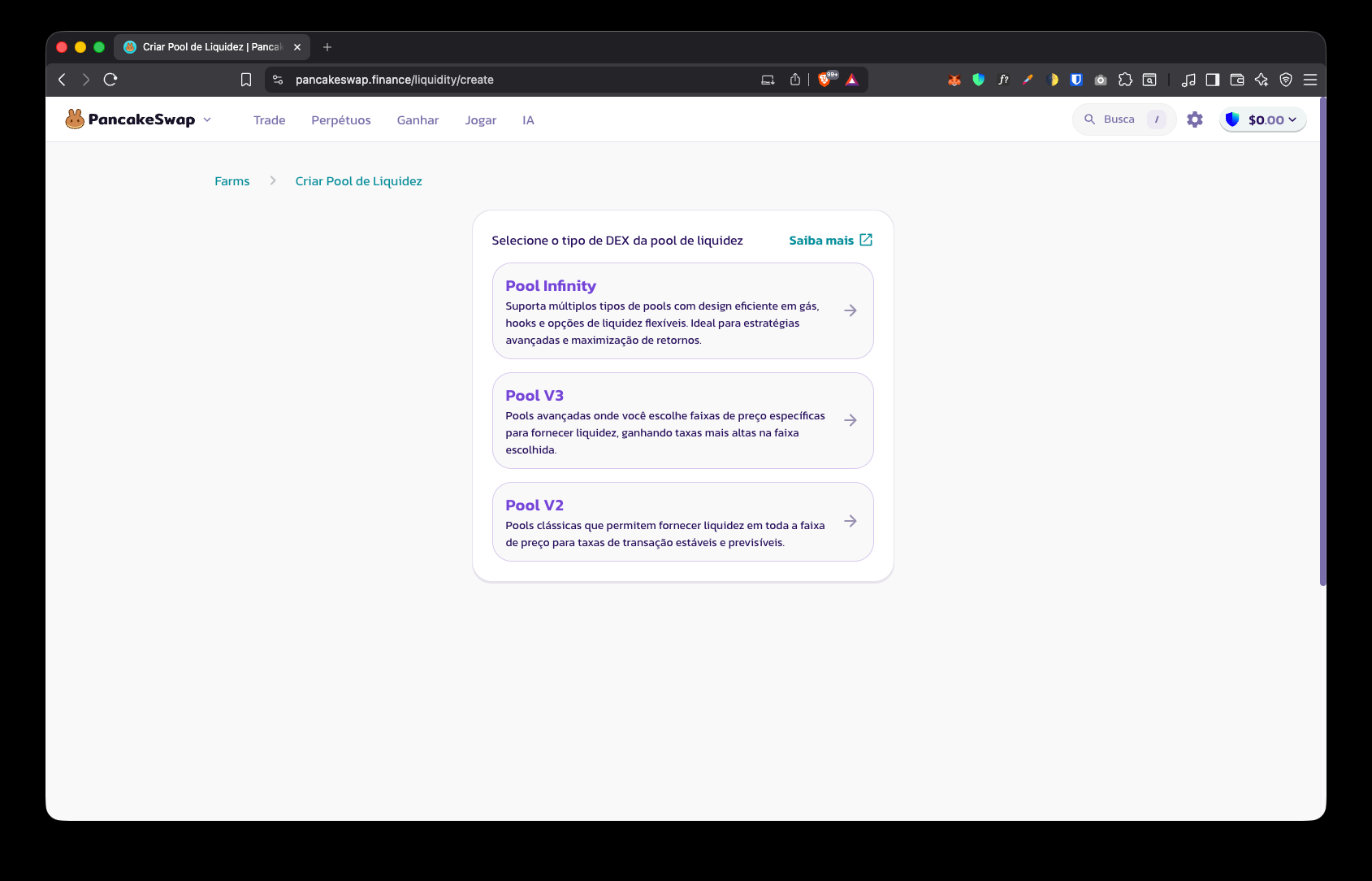Go to the Farms breadcrumb link
Screen dimensions: 1372x881
click(232, 181)
